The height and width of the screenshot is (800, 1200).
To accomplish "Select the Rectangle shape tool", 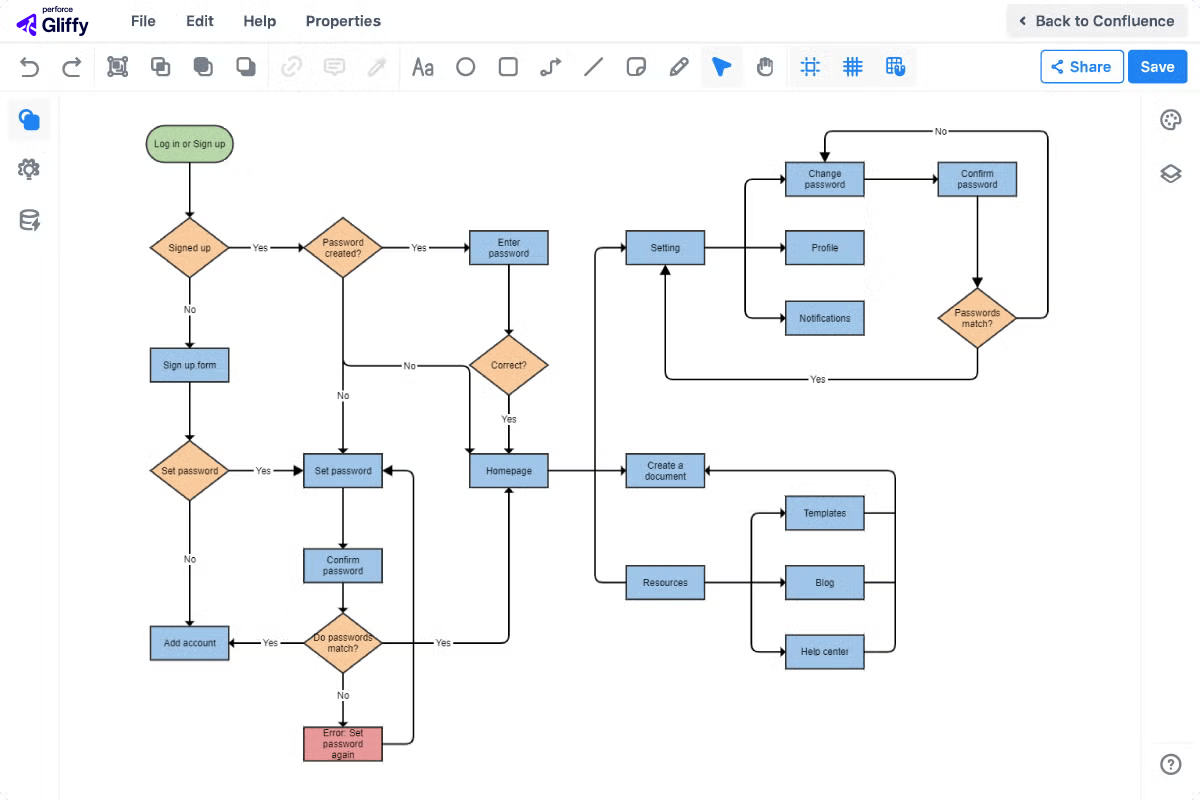I will [508, 67].
